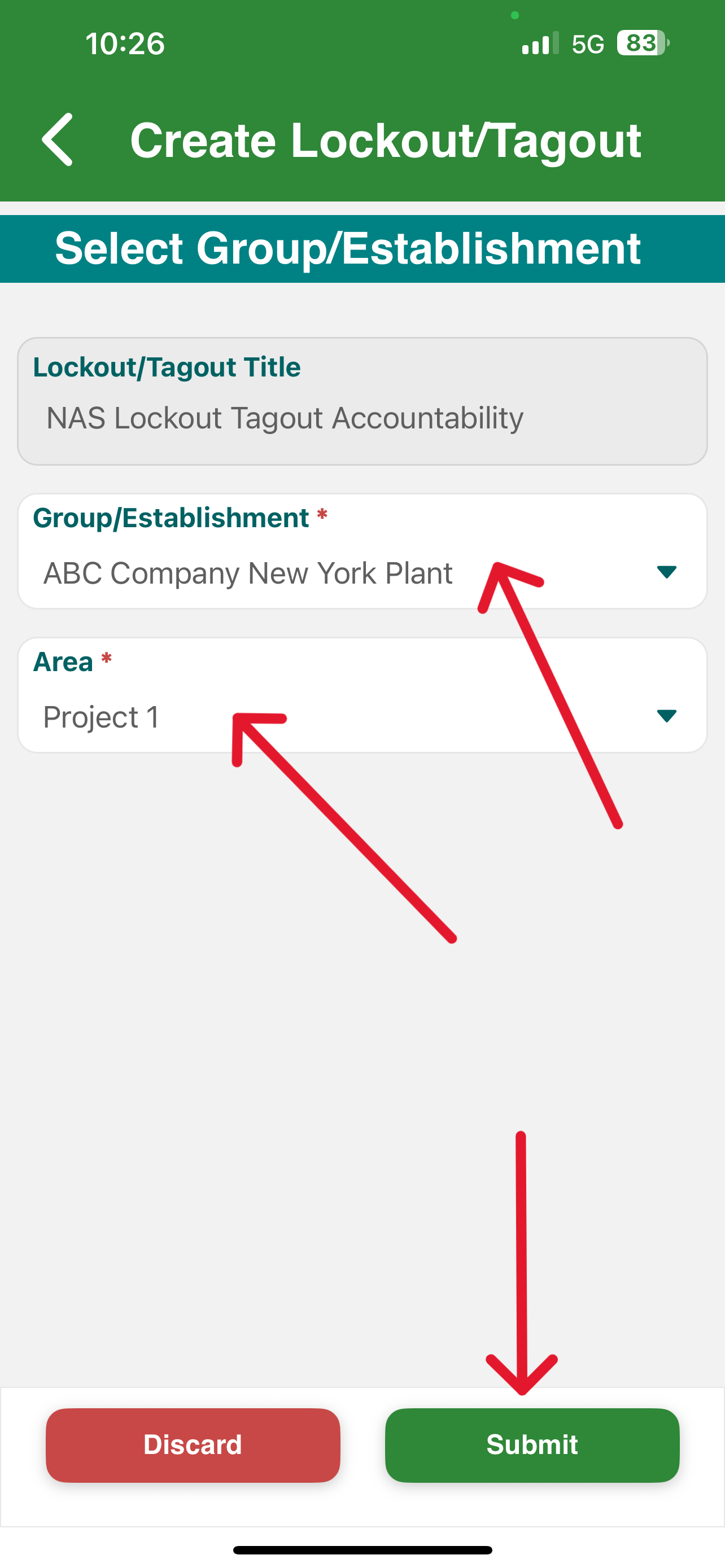Expand the Area dropdown arrow
The image size is (725, 1568).
(667, 715)
